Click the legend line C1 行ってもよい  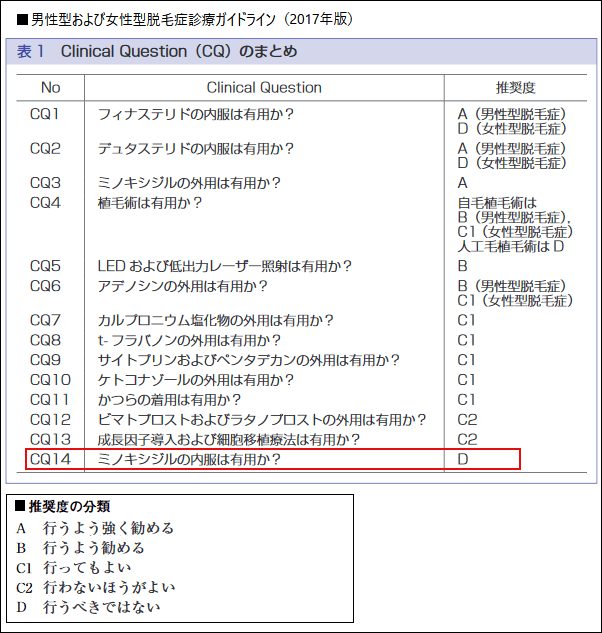pos(74,568)
